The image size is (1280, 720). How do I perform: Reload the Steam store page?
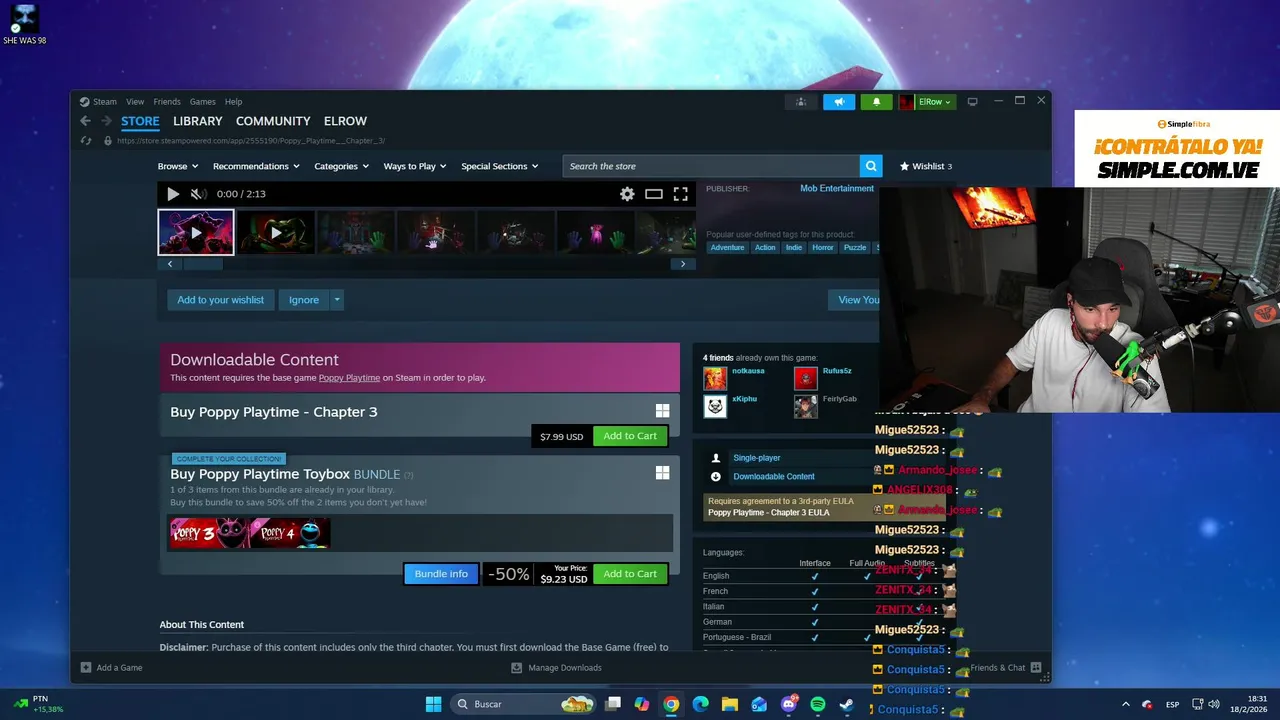(86, 141)
